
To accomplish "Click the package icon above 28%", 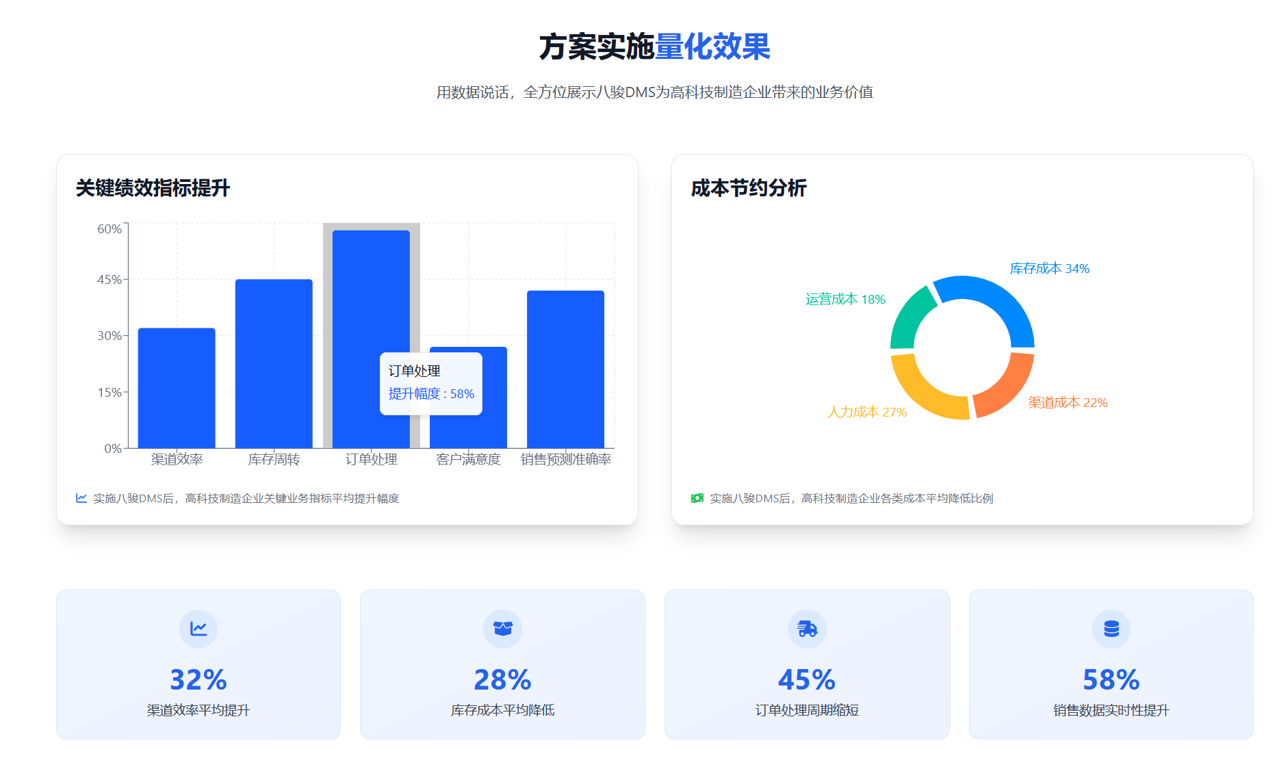I will tap(502, 629).
